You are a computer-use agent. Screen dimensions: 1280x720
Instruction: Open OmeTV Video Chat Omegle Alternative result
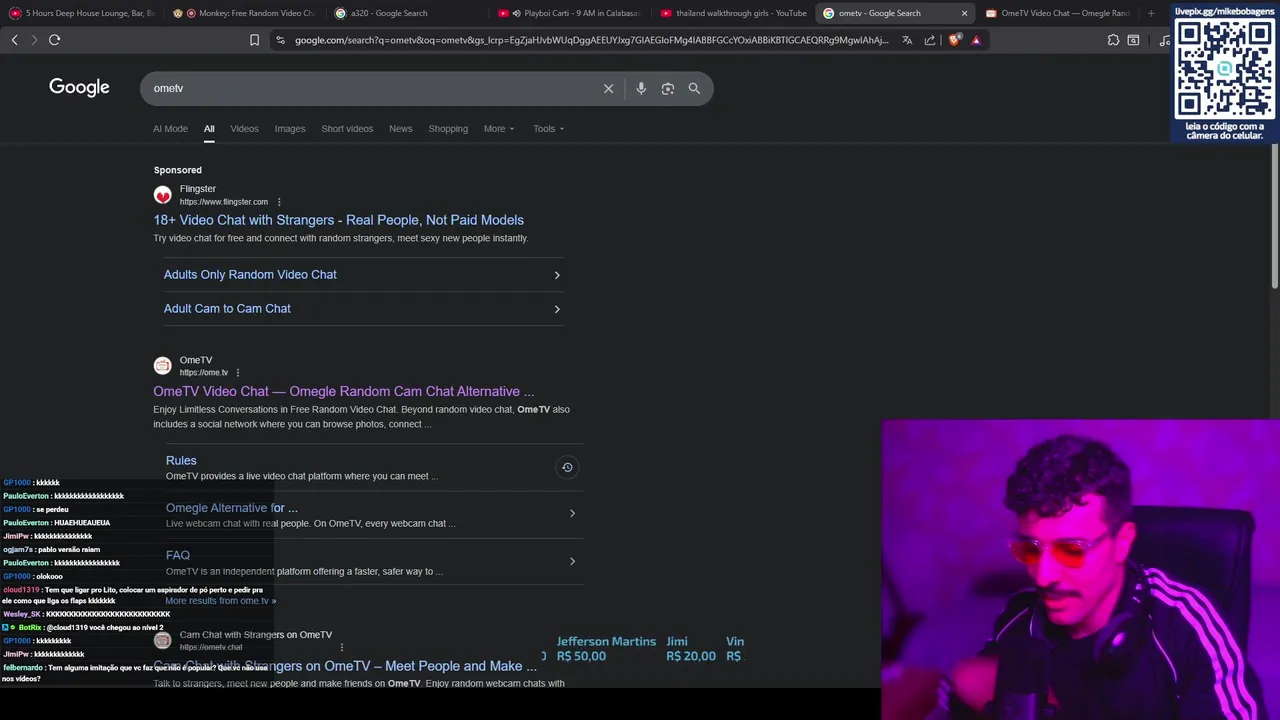click(344, 391)
